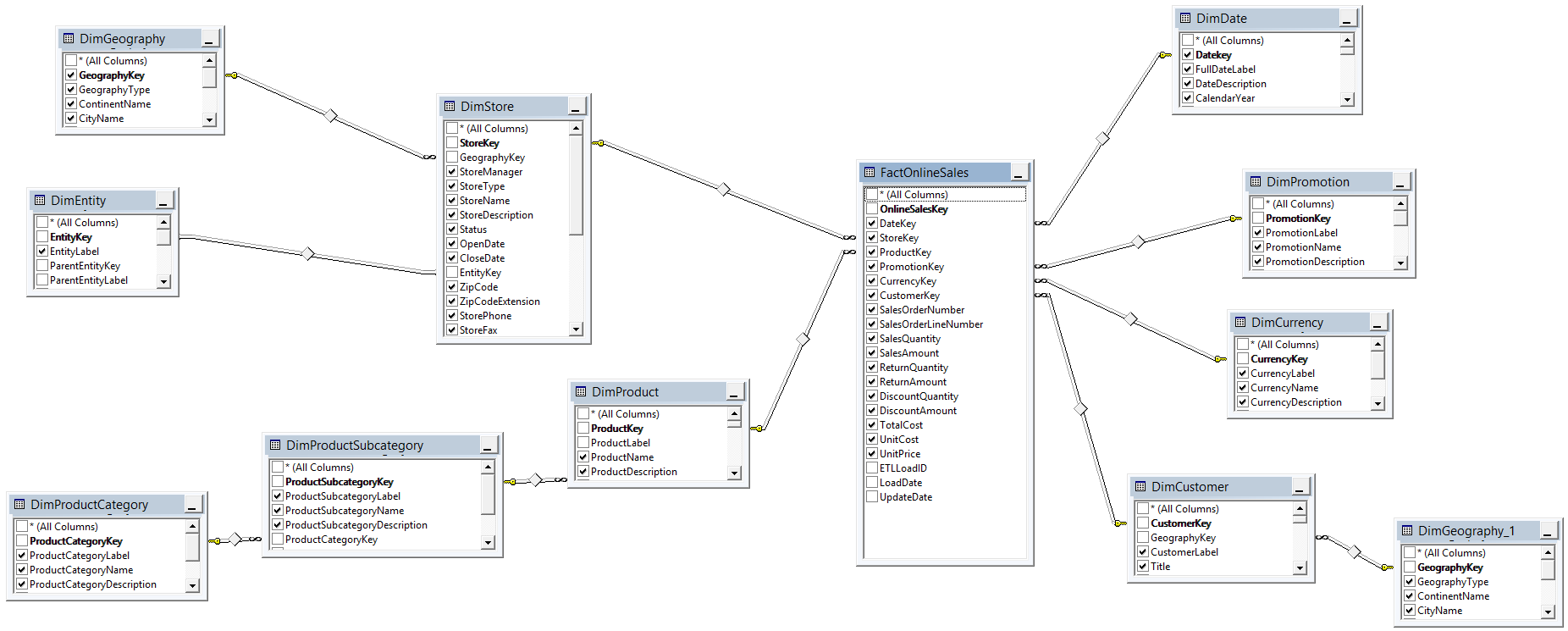The image size is (1568, 631).
Task: Click down scroll arrow in DimEntity list
Action: pyautogui.click(x=163, y=281)
